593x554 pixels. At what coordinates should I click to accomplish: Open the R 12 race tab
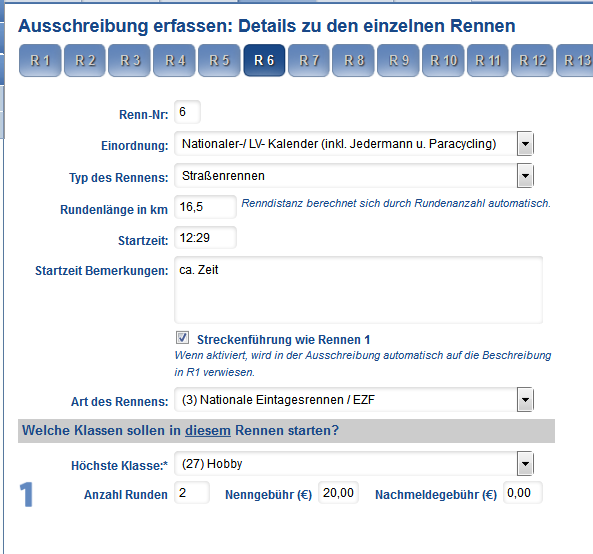pos(532,61)
